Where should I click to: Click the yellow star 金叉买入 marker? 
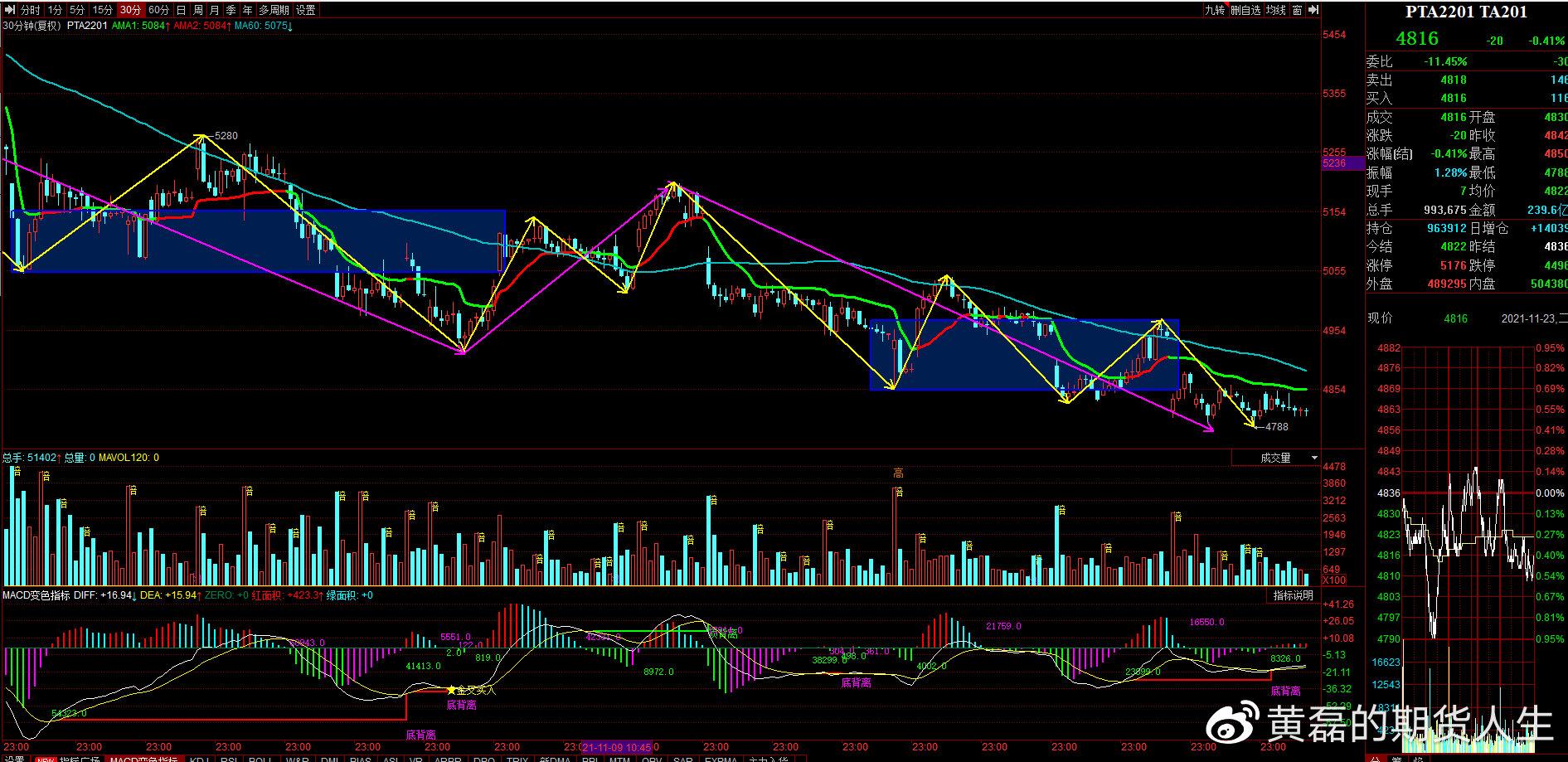pyautogui.click(x=451, y=690)
